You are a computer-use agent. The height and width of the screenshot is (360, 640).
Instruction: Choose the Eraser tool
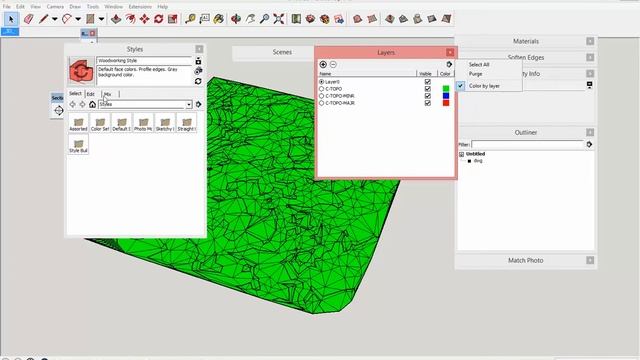28,19
